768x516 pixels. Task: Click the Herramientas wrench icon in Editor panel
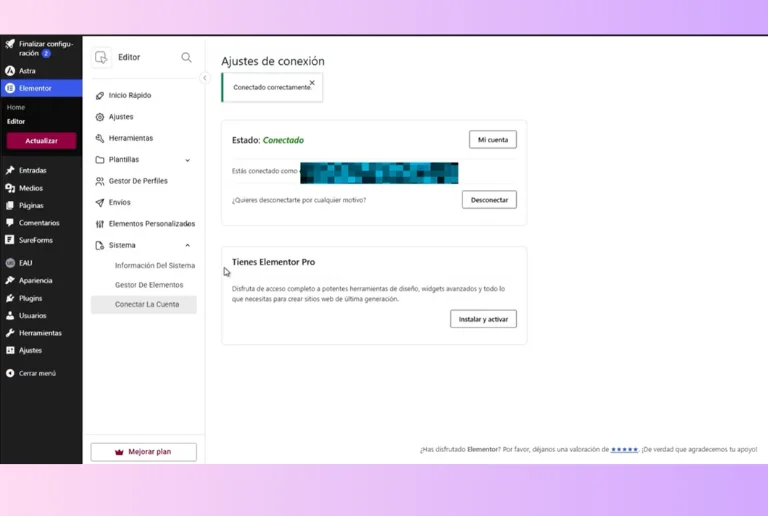click(100, 138)
